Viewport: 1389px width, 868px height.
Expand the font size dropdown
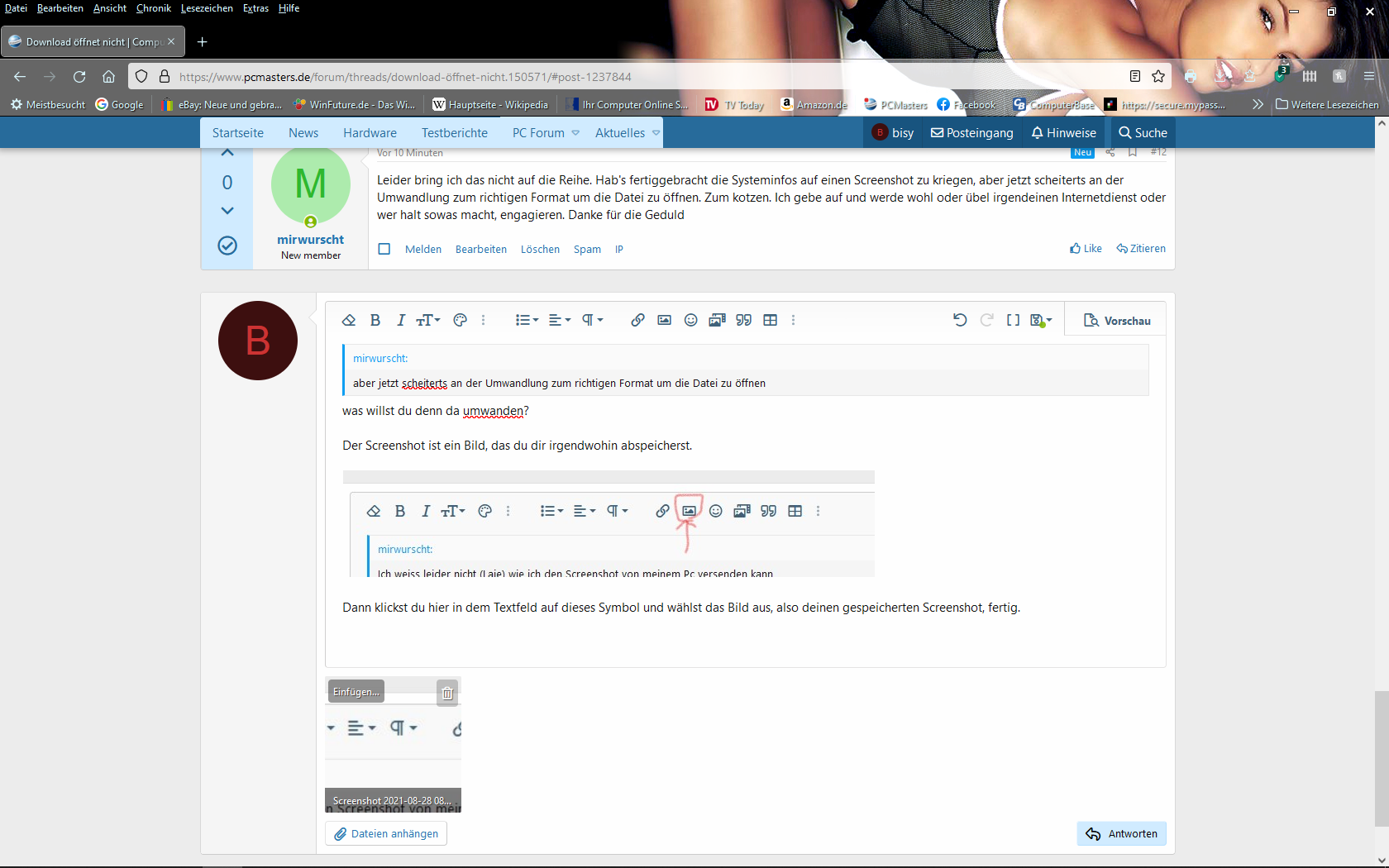428,321
